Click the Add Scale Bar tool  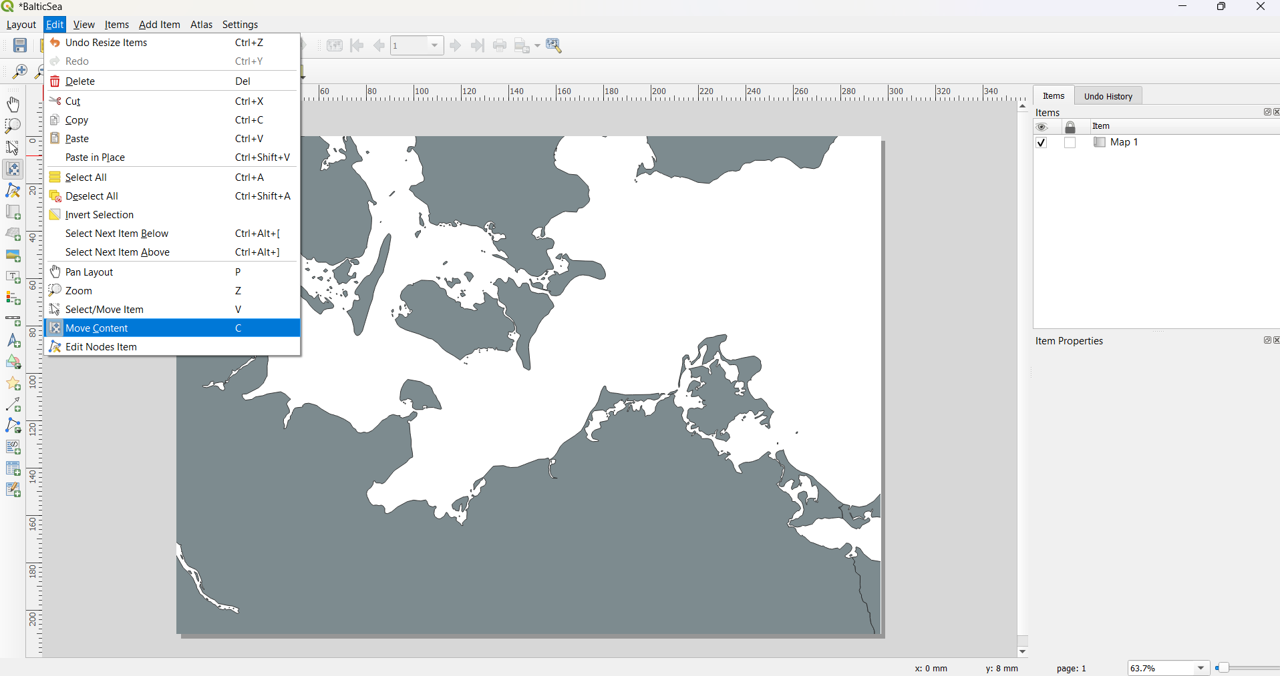click(x=13, y=321)
